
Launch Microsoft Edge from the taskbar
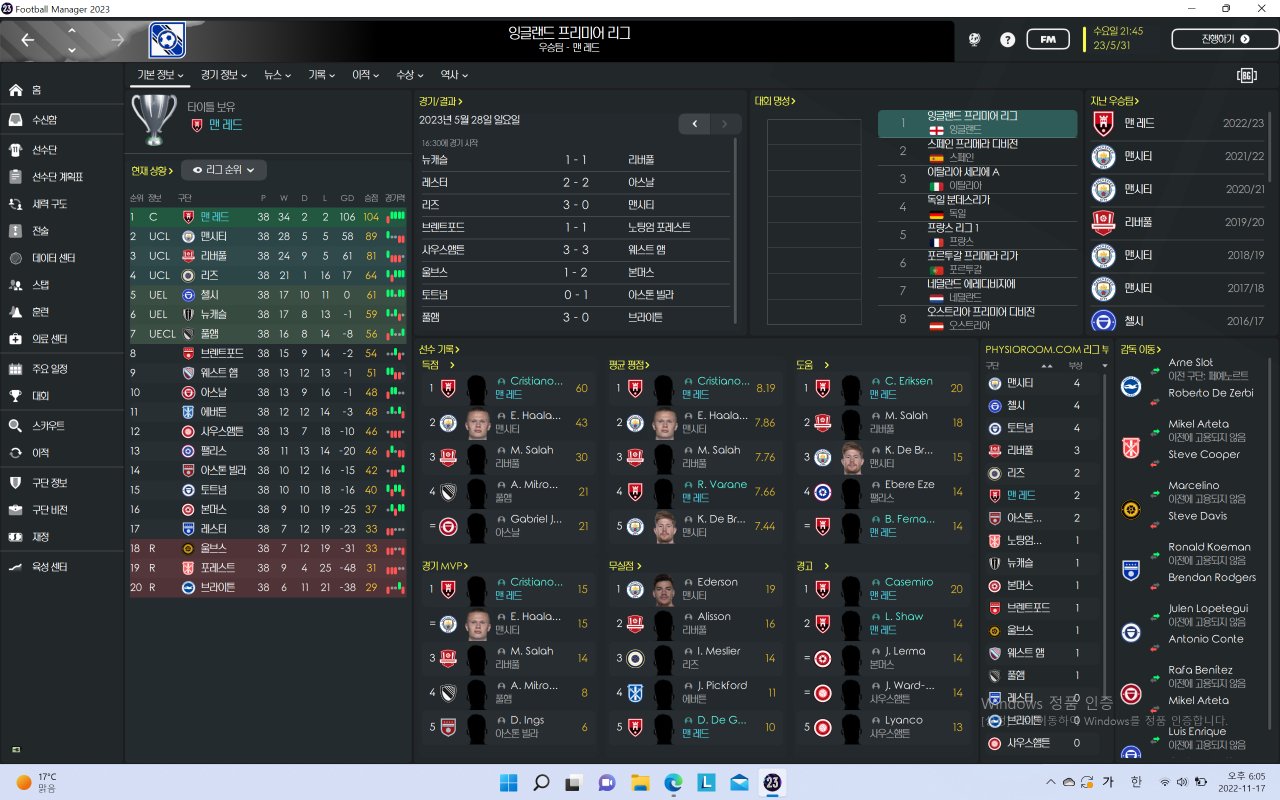click(x=673, y=782)
